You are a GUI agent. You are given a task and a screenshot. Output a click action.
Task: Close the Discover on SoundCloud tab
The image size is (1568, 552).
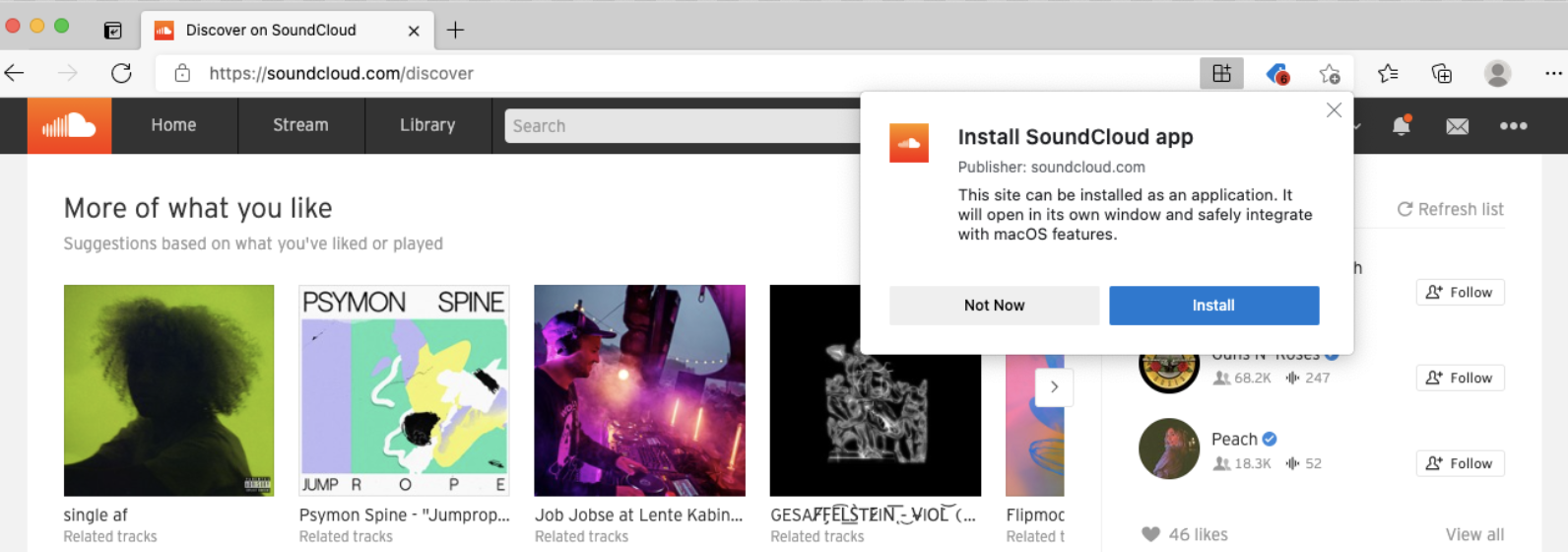(x=414, y=31)
